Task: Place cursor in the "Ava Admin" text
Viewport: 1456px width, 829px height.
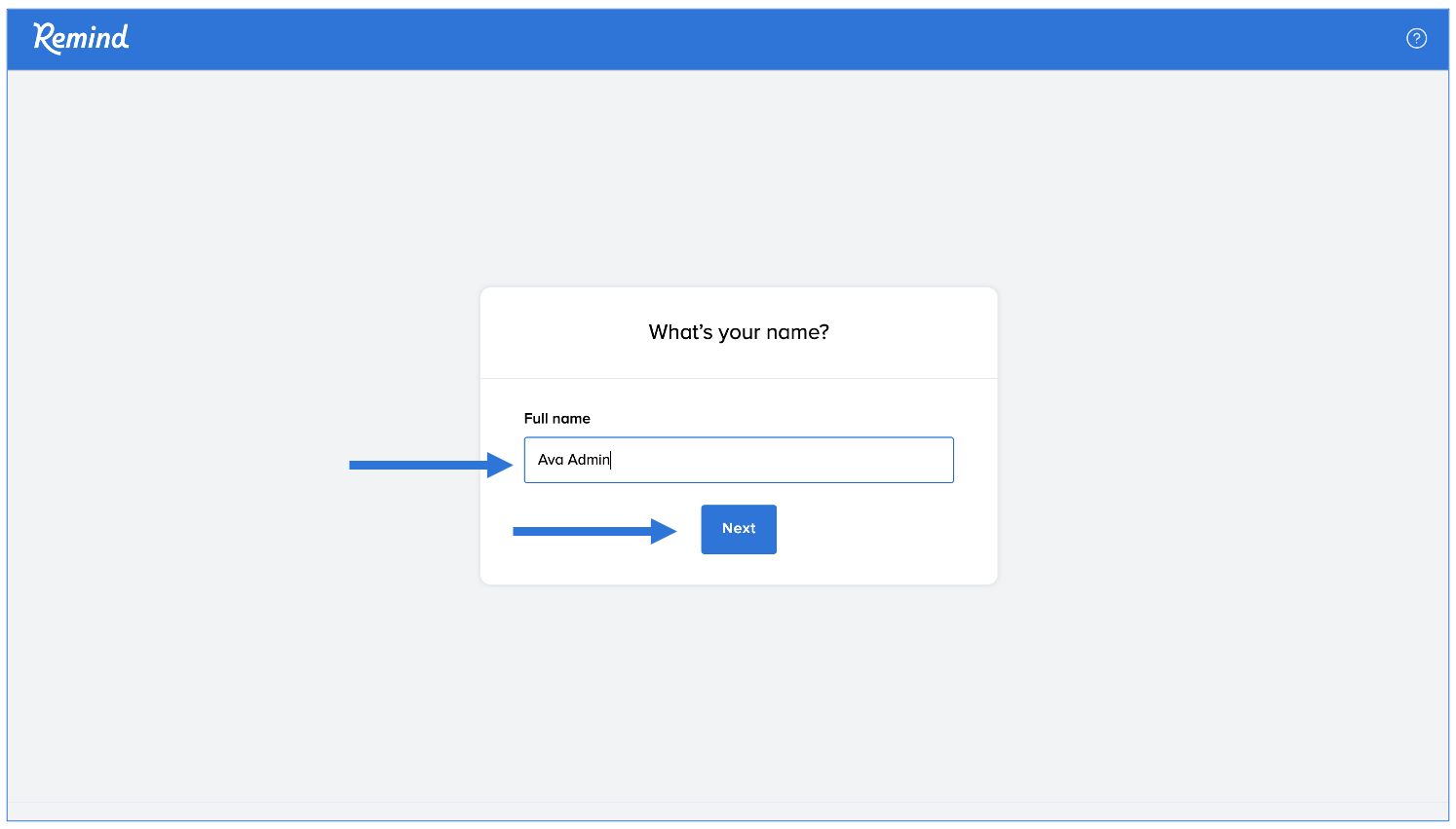Action: tap(574, 460)
